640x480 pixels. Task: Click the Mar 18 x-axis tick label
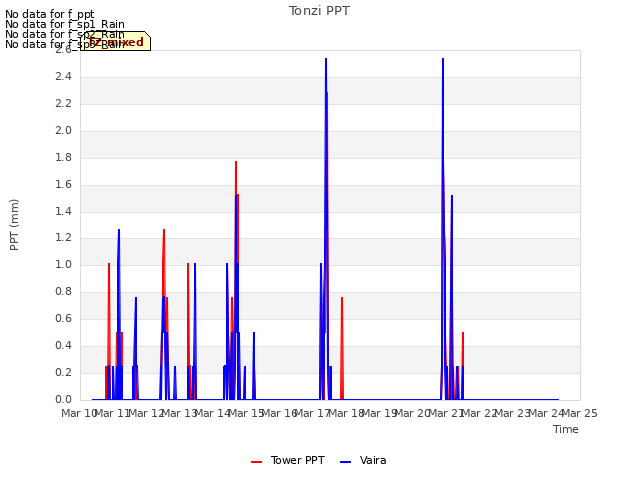pyautogui.click(x=346, y=413)
